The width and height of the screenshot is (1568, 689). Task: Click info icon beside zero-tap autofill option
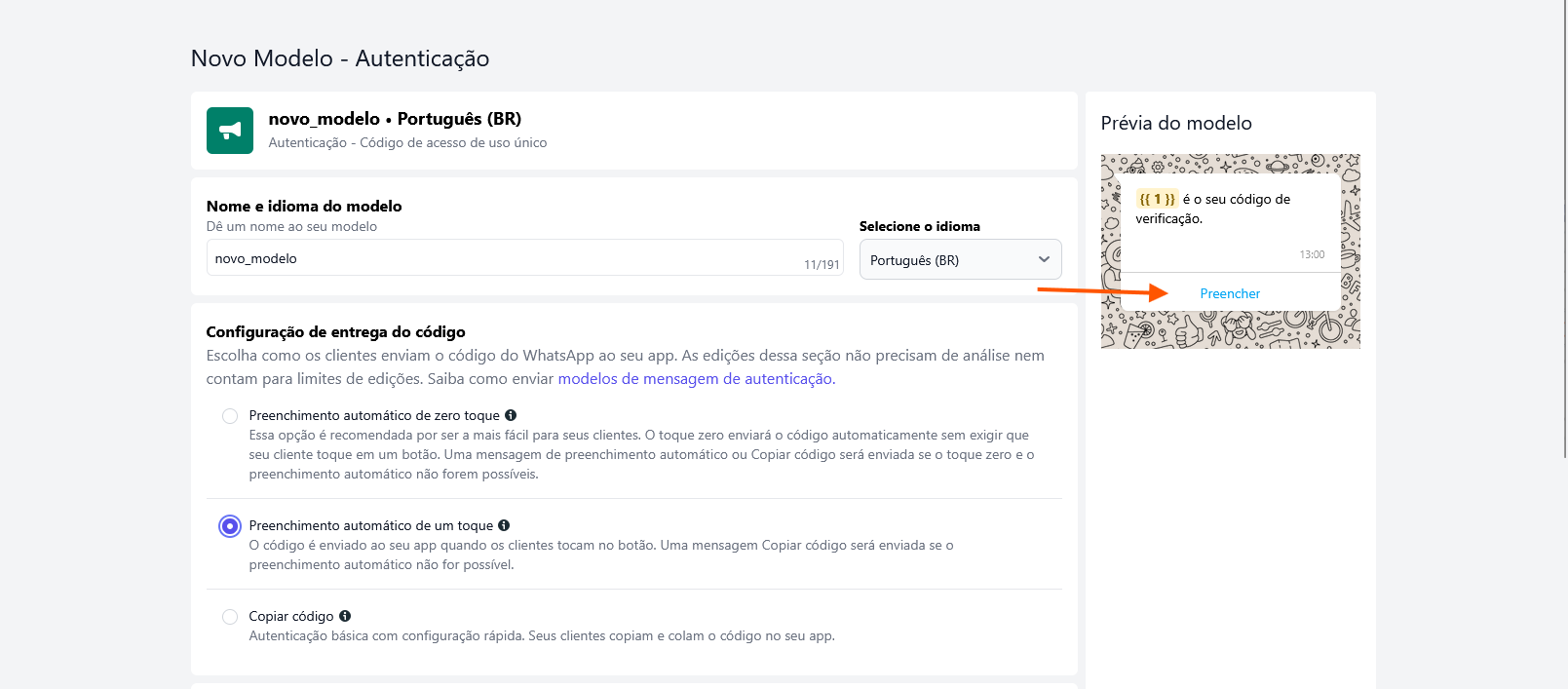pyautogui.click(x=511, y=415)
